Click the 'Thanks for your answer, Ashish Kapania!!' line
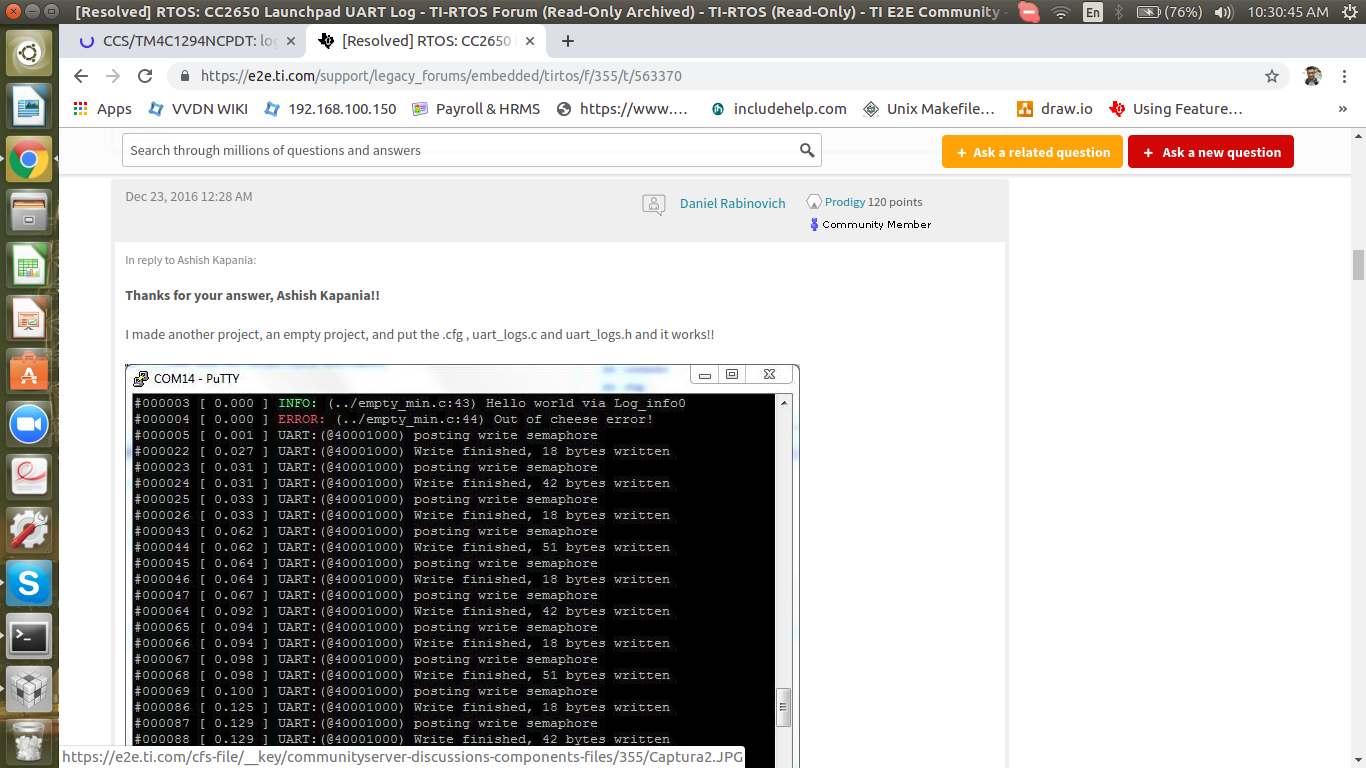Viewport: 1366px width, 768px height. click(252, 296)
